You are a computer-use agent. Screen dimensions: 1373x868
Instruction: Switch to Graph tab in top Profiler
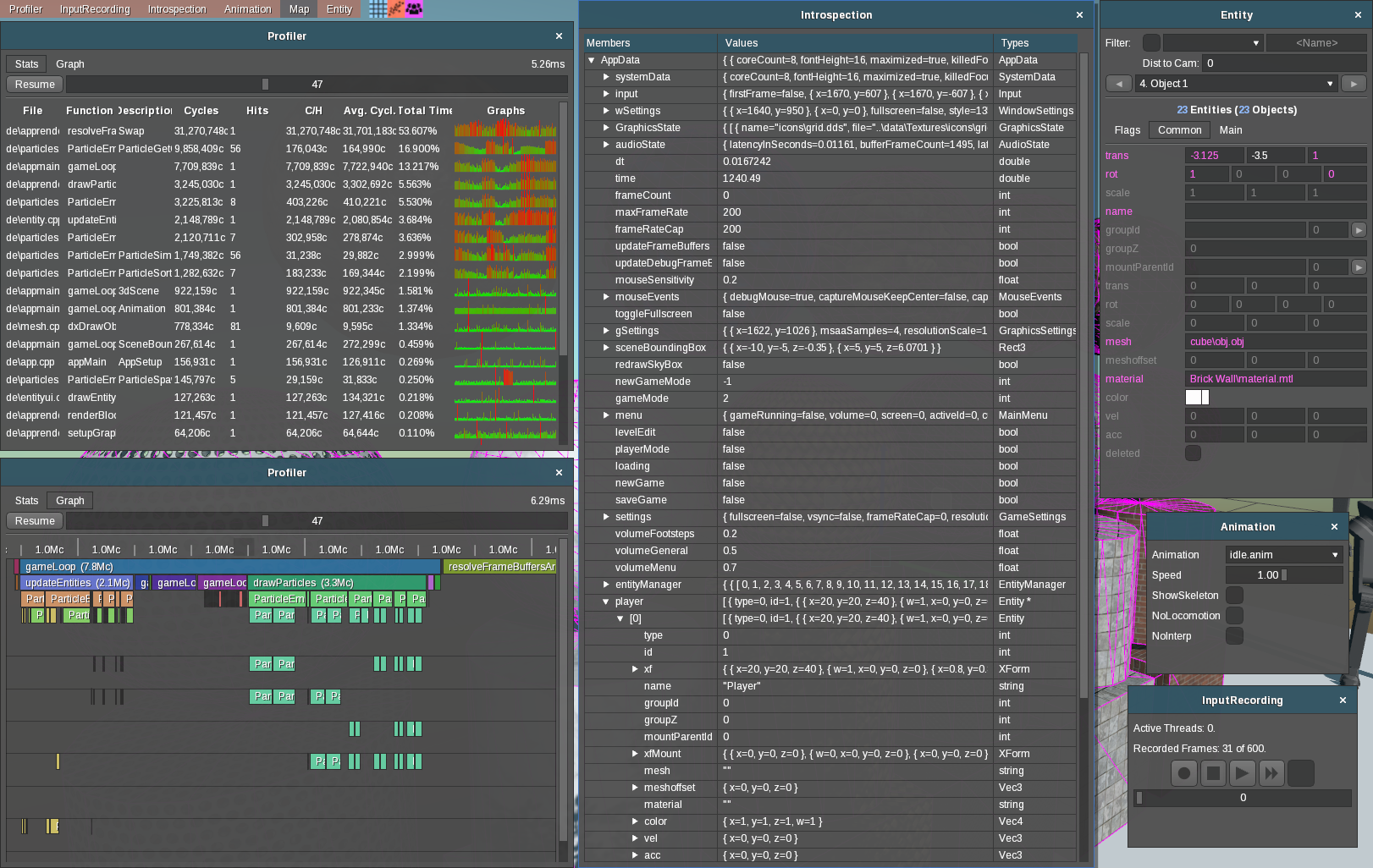70,64
